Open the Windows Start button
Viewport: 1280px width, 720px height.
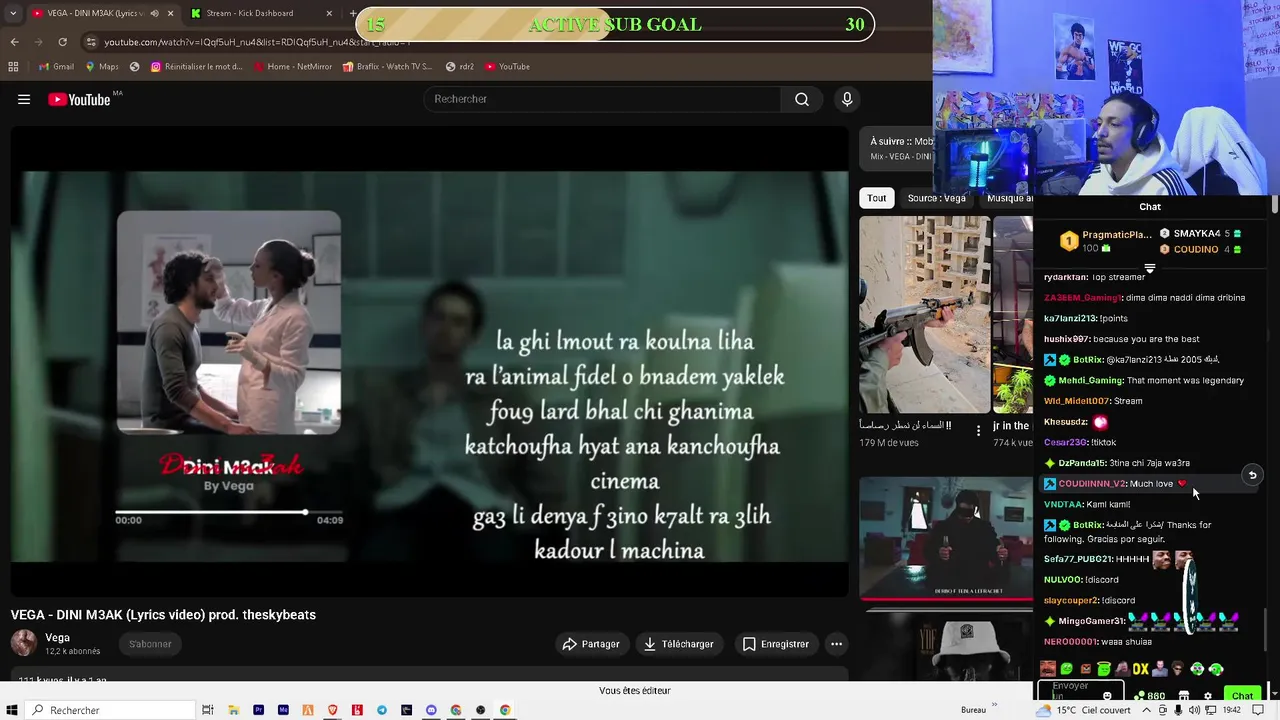pyautogui.click(x=12, y=710)
